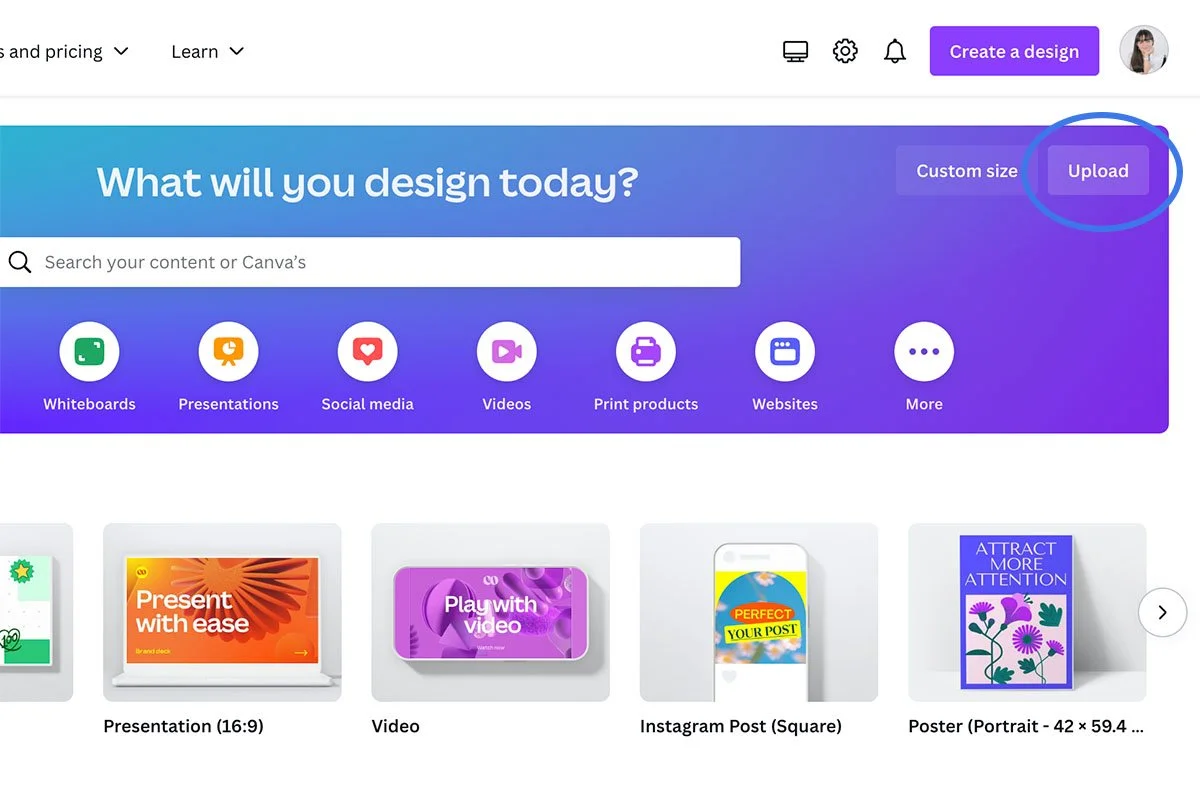Click the Create a design button
The height and width of the screenshot is (800, 1200).
tap(1014, 51)
